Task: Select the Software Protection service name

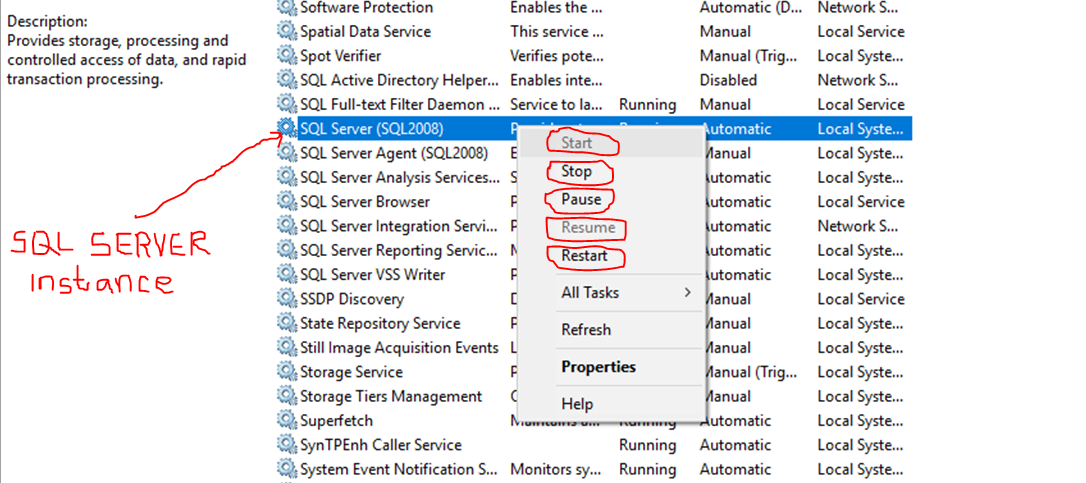Action: tap(366, 8)
